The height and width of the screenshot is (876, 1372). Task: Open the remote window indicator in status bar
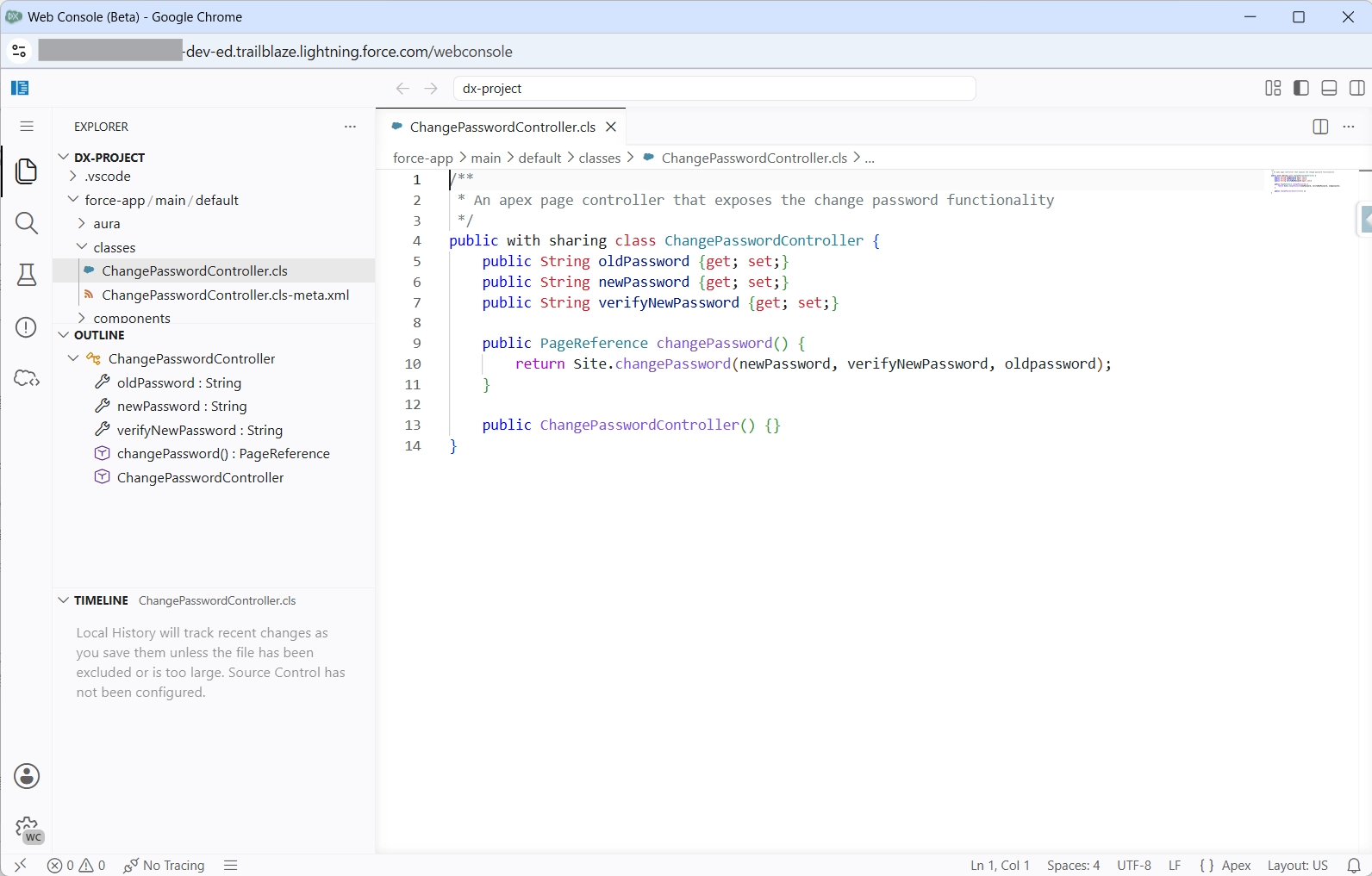pos(20,865)
